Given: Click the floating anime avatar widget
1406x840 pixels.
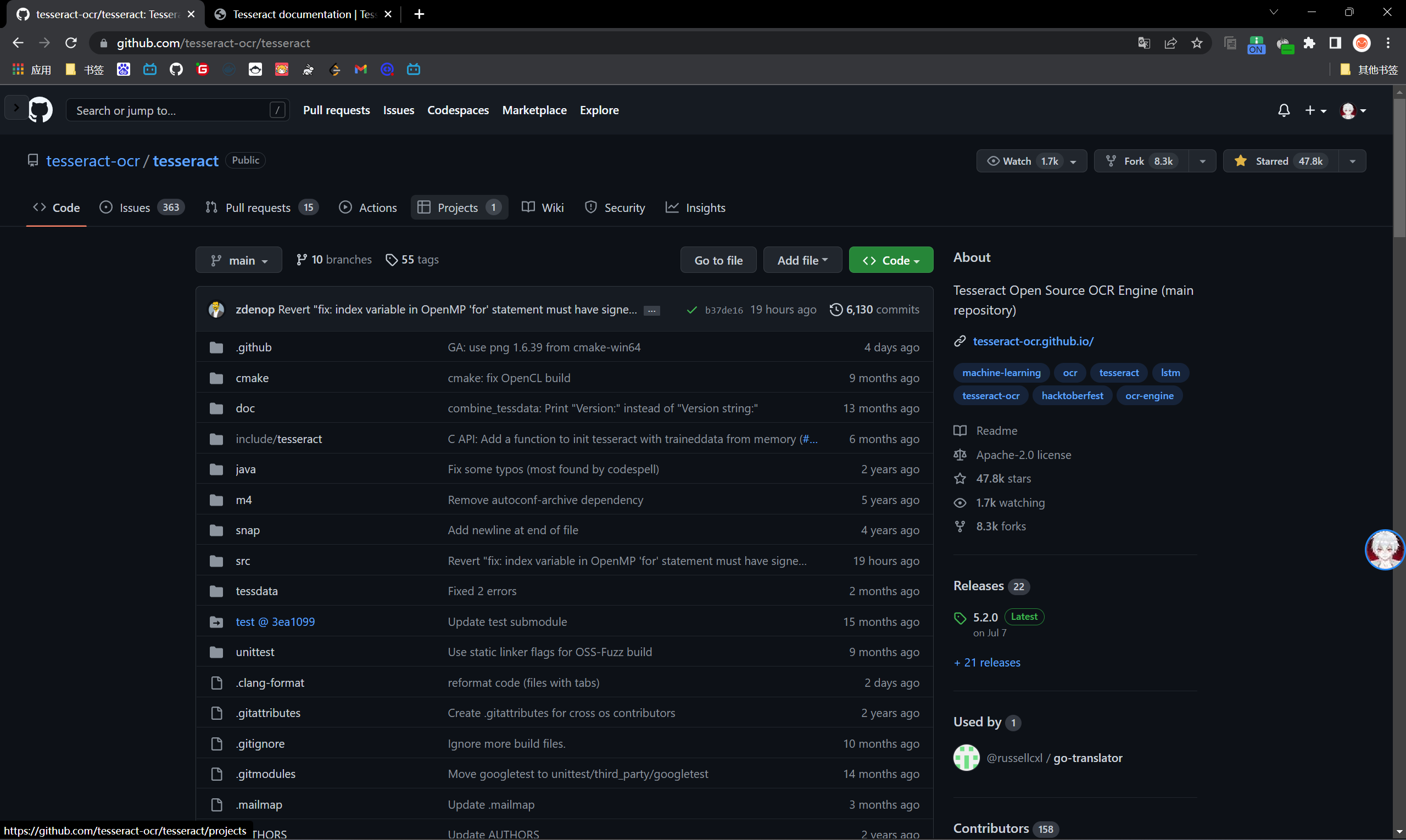Looking at the screenshot, I should click(x=1385, y=550).
